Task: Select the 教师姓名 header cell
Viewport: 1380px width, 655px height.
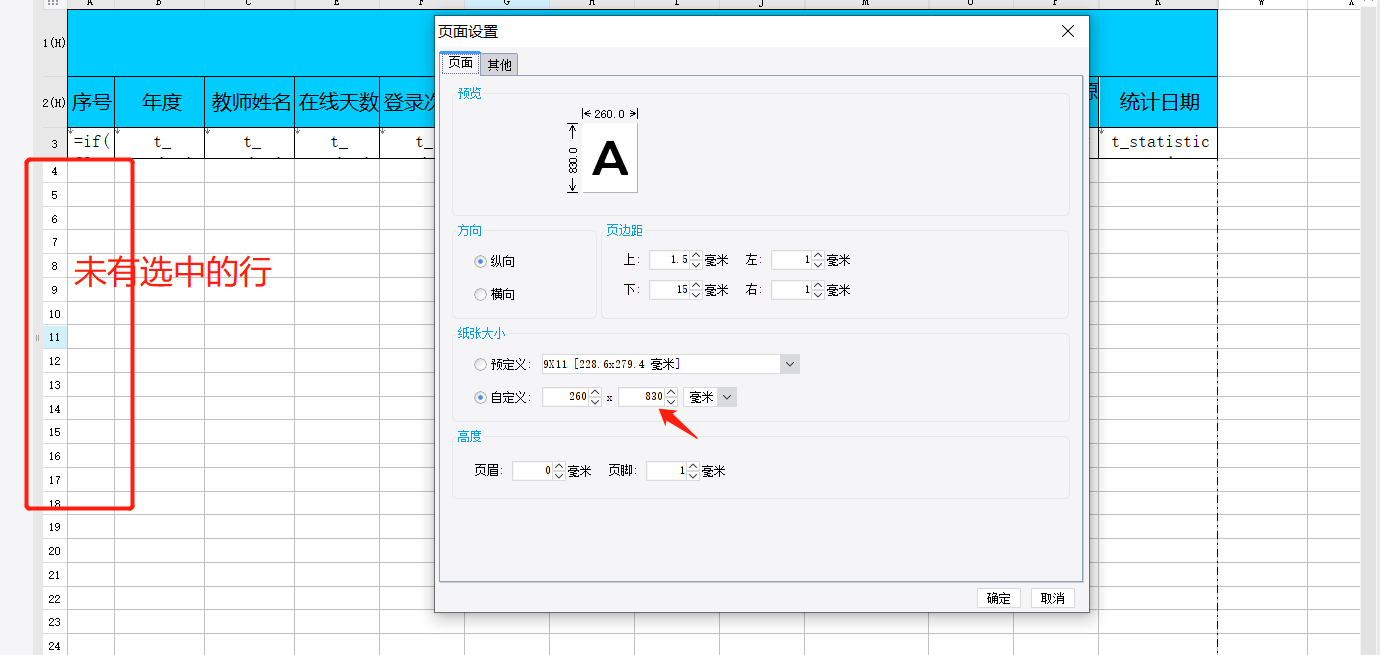Action: [250, 102]
